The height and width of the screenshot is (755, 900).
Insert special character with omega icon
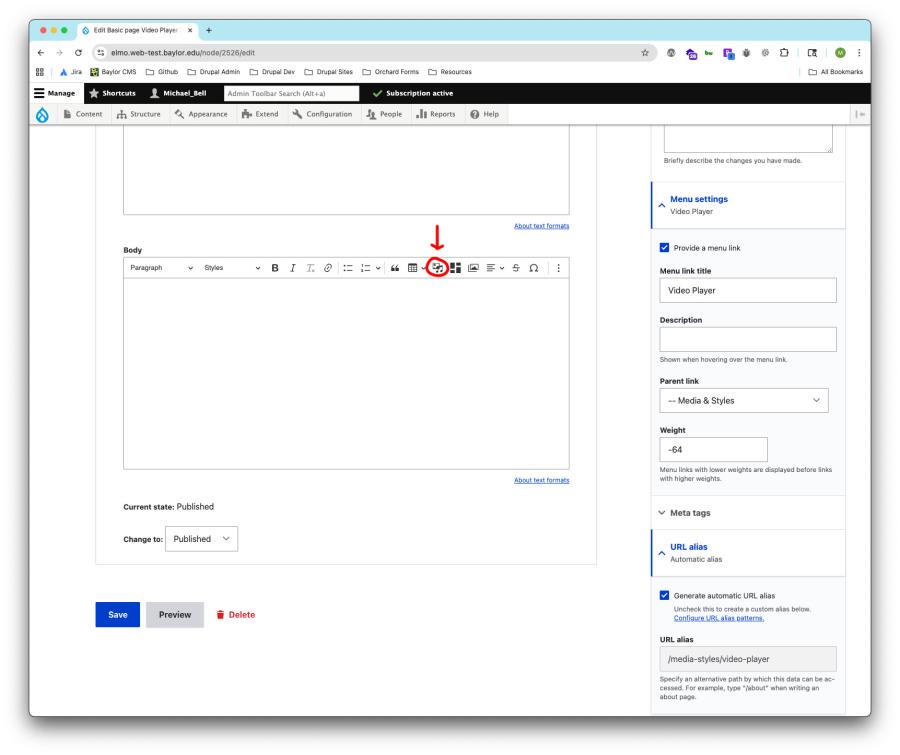click(534, 268)
